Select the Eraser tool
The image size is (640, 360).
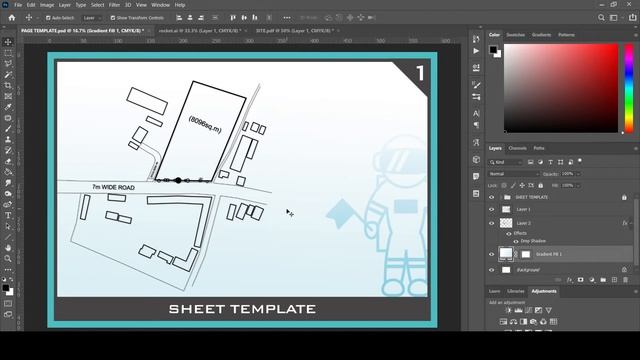point(8,161)
